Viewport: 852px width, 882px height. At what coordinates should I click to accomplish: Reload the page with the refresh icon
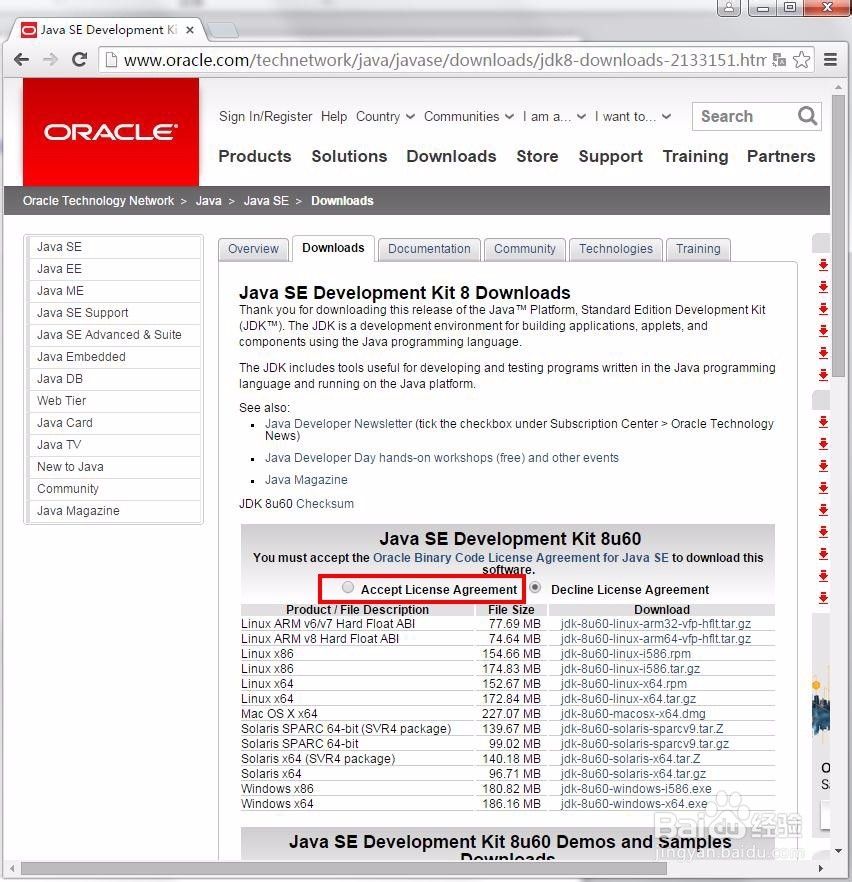pos(80,59)
